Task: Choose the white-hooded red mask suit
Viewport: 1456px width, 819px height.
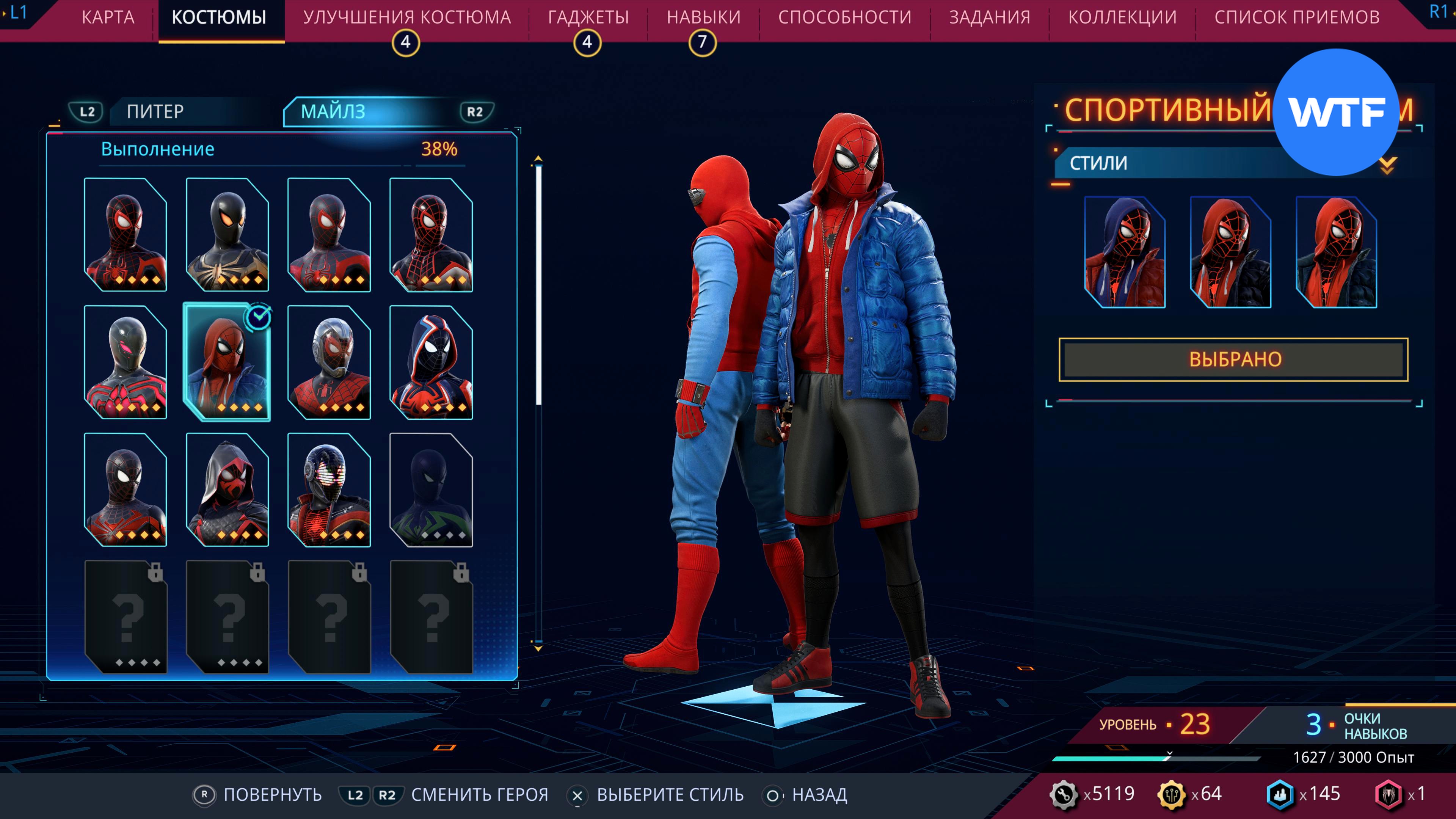Action: tap(227, 489)
